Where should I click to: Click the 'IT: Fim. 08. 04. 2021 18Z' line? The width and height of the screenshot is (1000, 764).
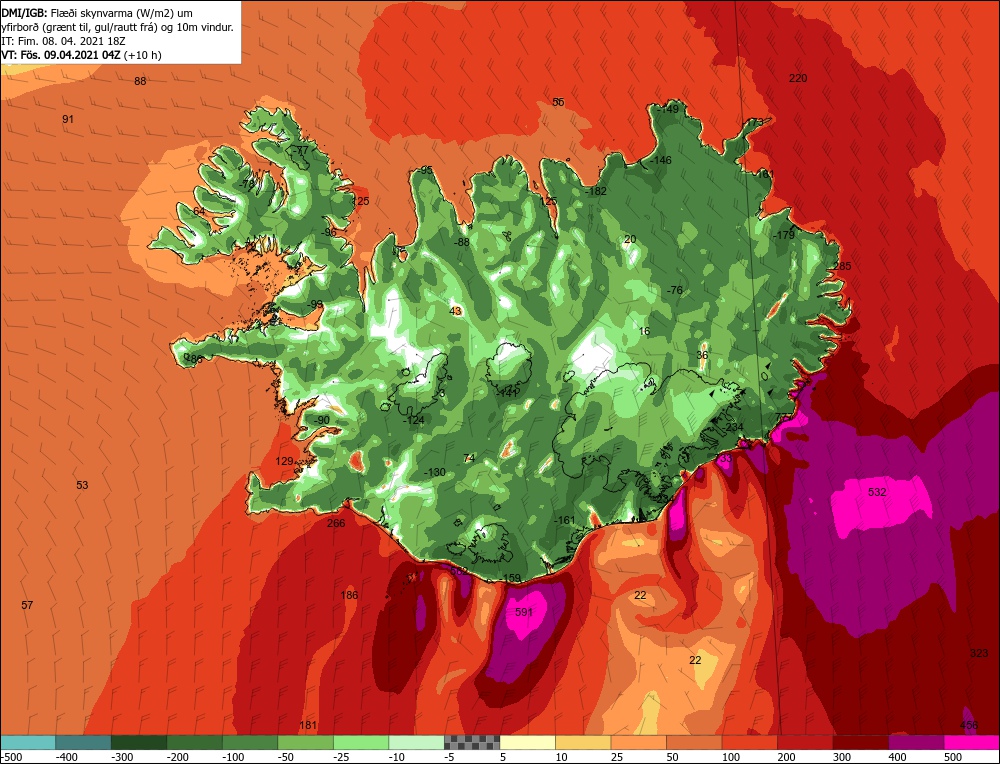(x=63, y=41)
